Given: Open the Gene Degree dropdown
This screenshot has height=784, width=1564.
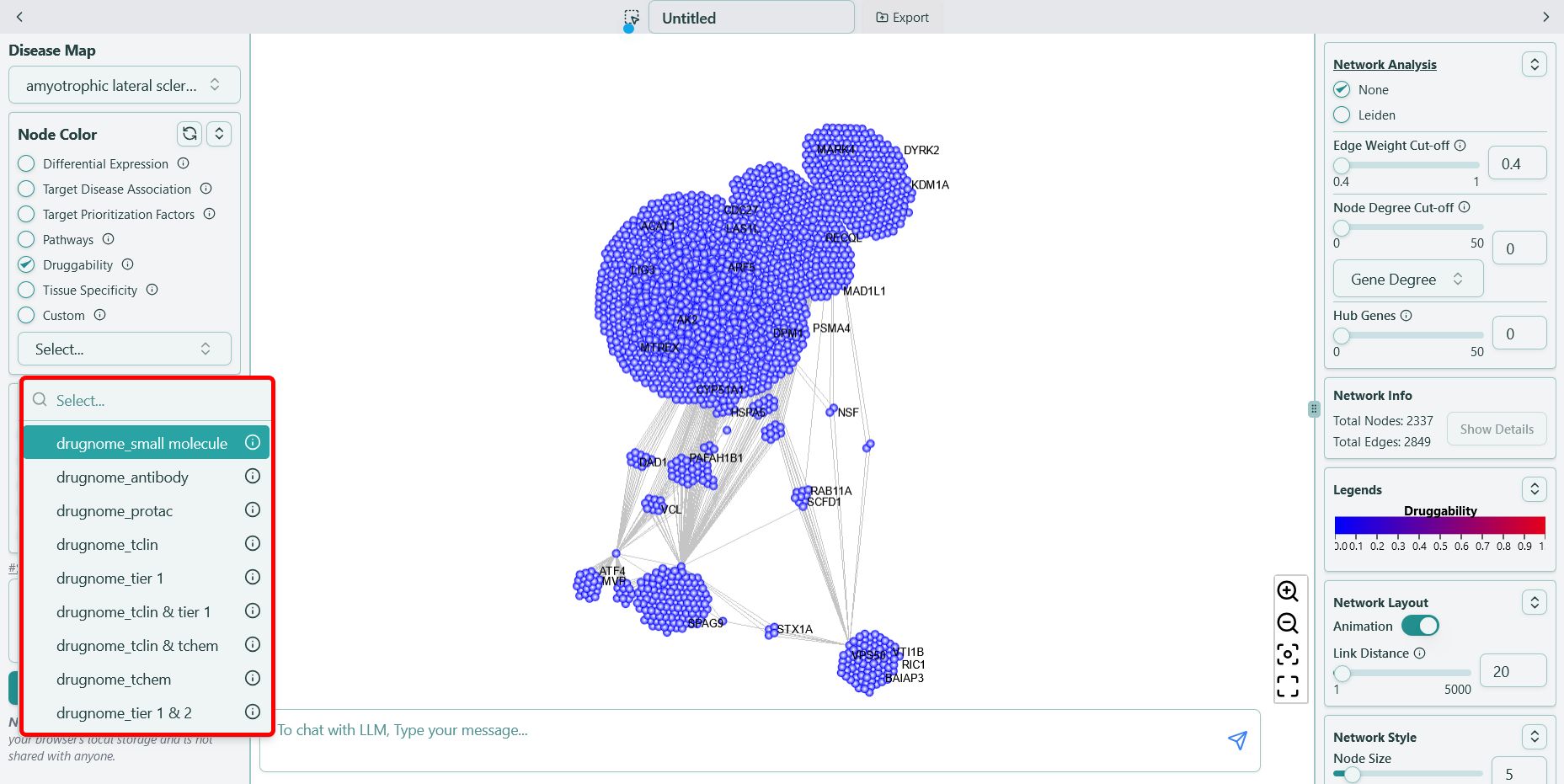Looking at the screenshot, I should pos(1407,280).
